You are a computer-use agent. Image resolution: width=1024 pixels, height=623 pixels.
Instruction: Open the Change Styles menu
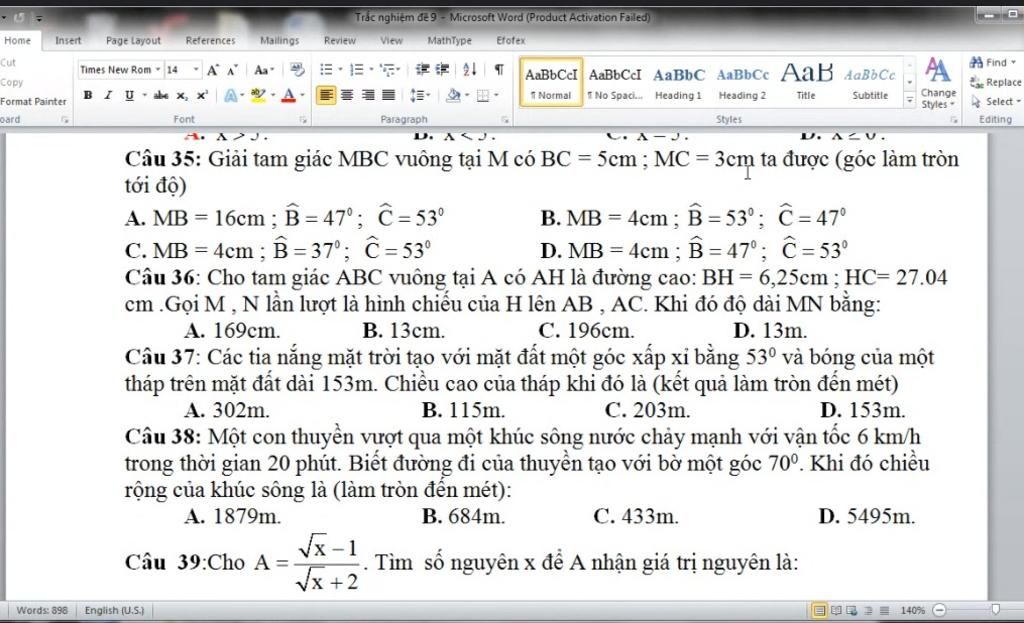coord(938,84)
